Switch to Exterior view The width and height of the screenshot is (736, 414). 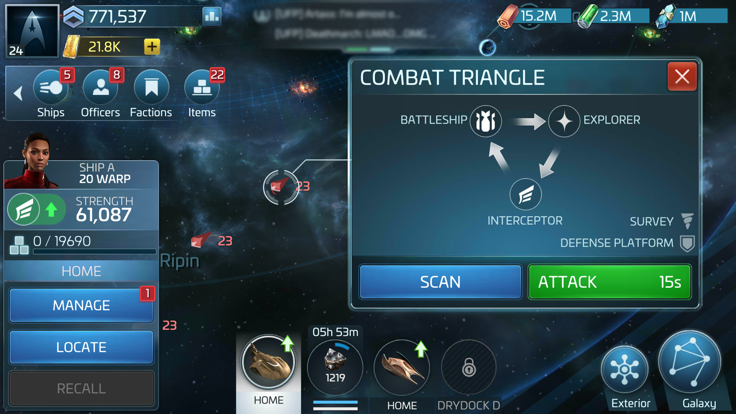(x=625, y=369)
